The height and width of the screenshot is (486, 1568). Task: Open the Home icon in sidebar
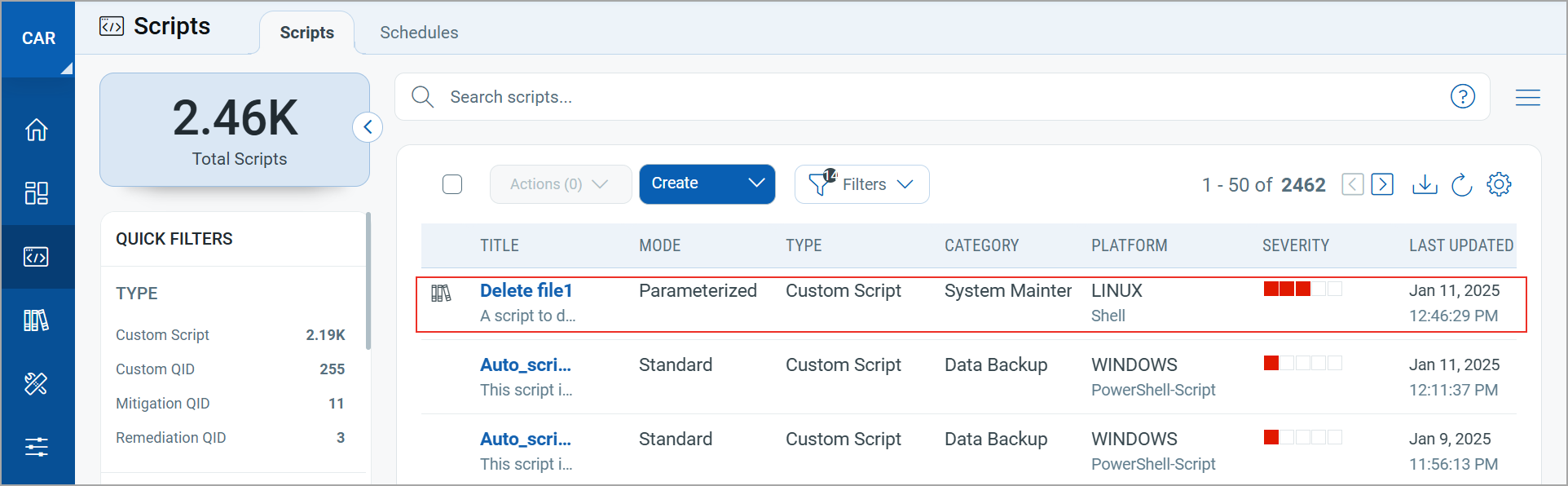click(37, 130)
